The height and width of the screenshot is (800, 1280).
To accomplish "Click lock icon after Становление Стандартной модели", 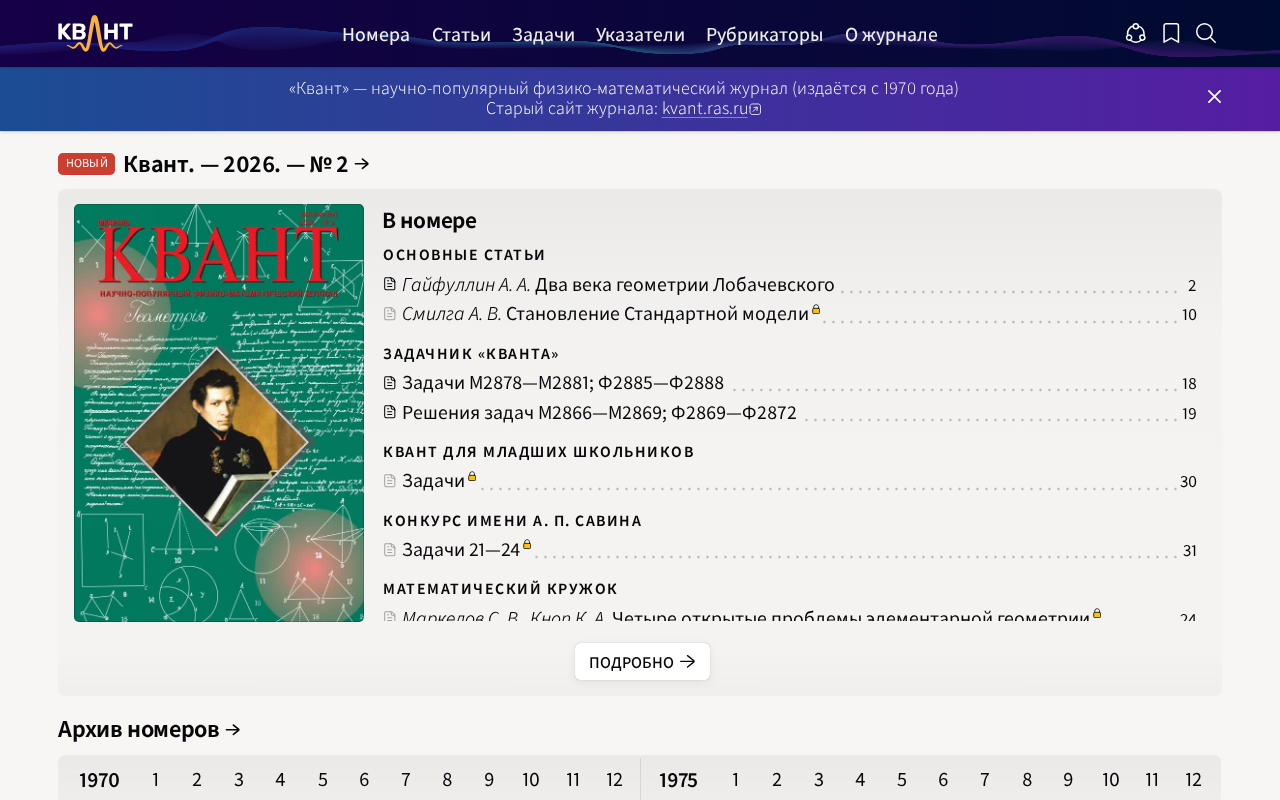I will pyautogui.click(x=816, y=310).
